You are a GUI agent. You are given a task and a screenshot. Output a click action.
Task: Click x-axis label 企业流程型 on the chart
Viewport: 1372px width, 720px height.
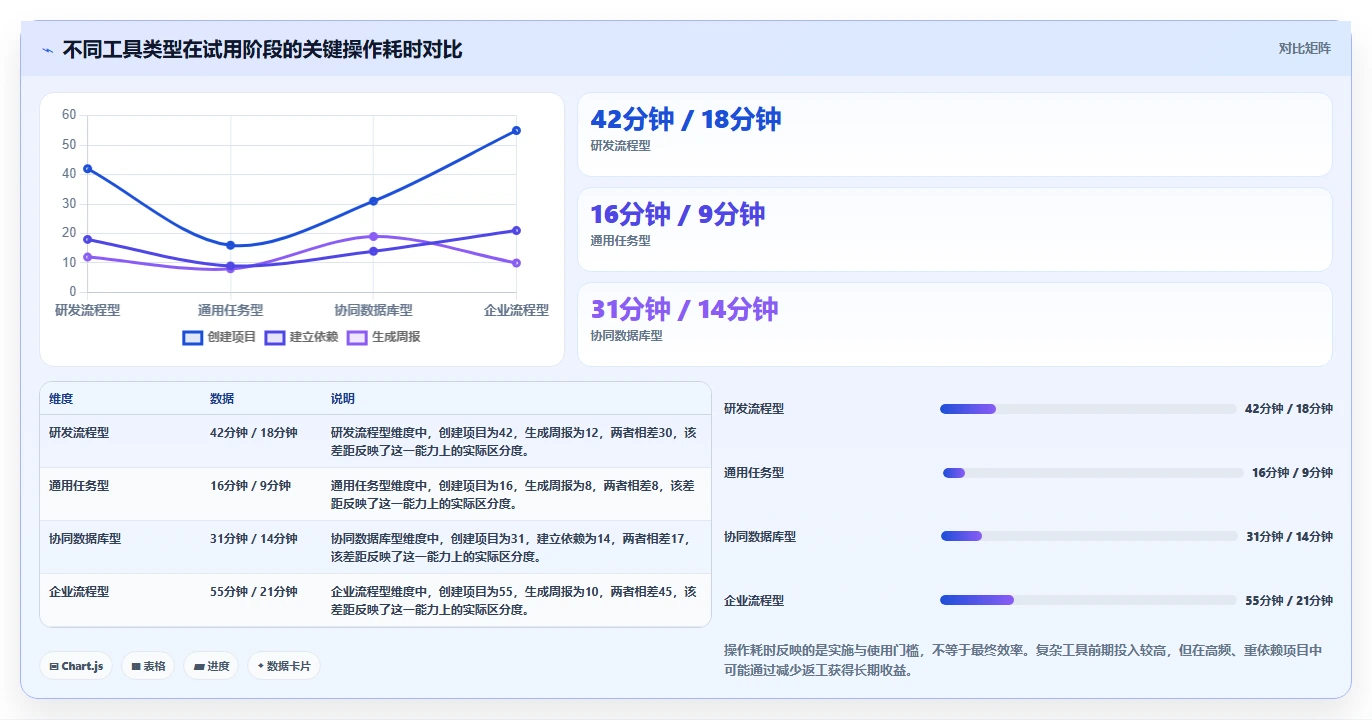click(516, 310)
